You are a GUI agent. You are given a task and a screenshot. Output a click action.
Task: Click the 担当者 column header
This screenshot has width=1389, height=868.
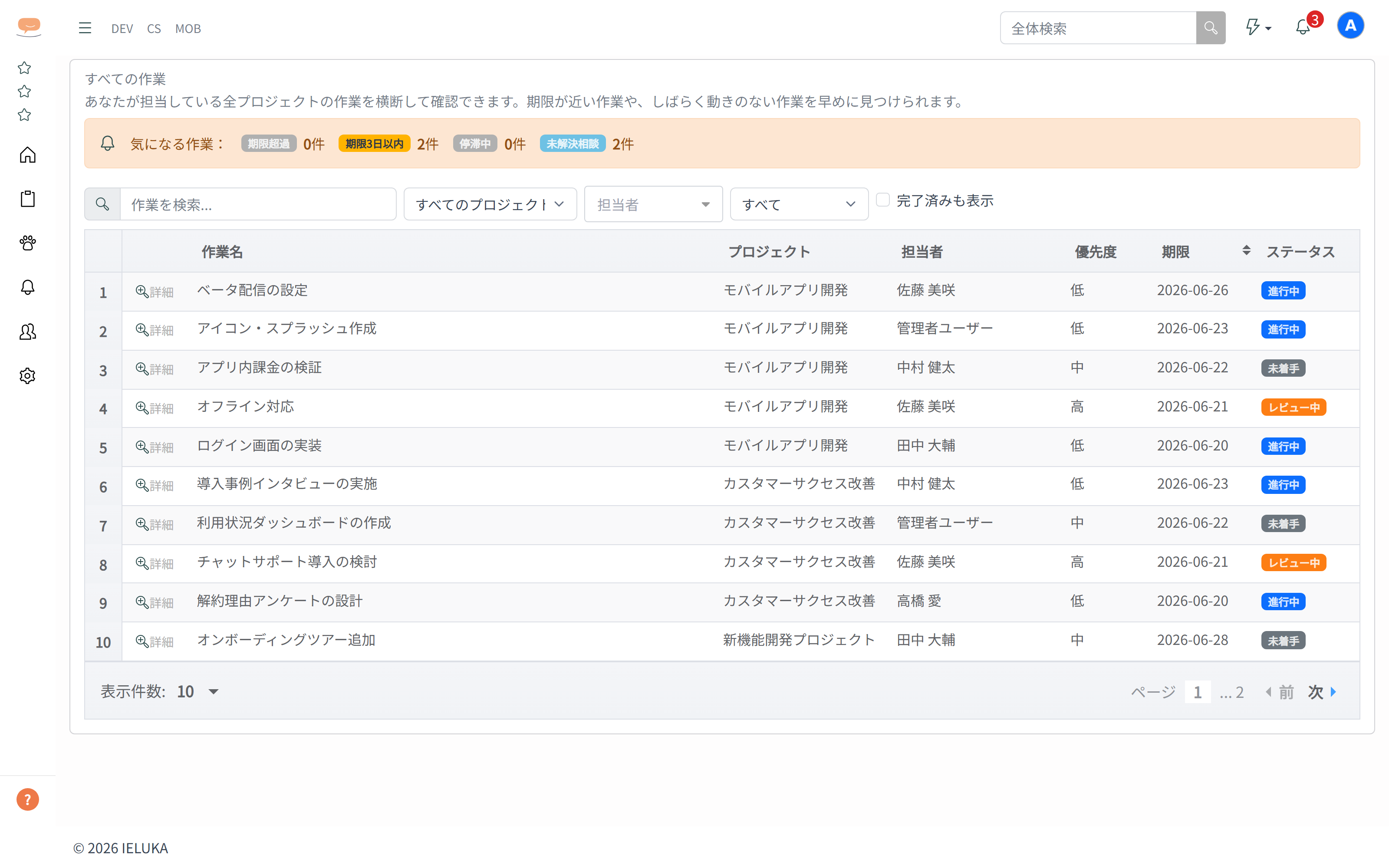click(922, 251)
